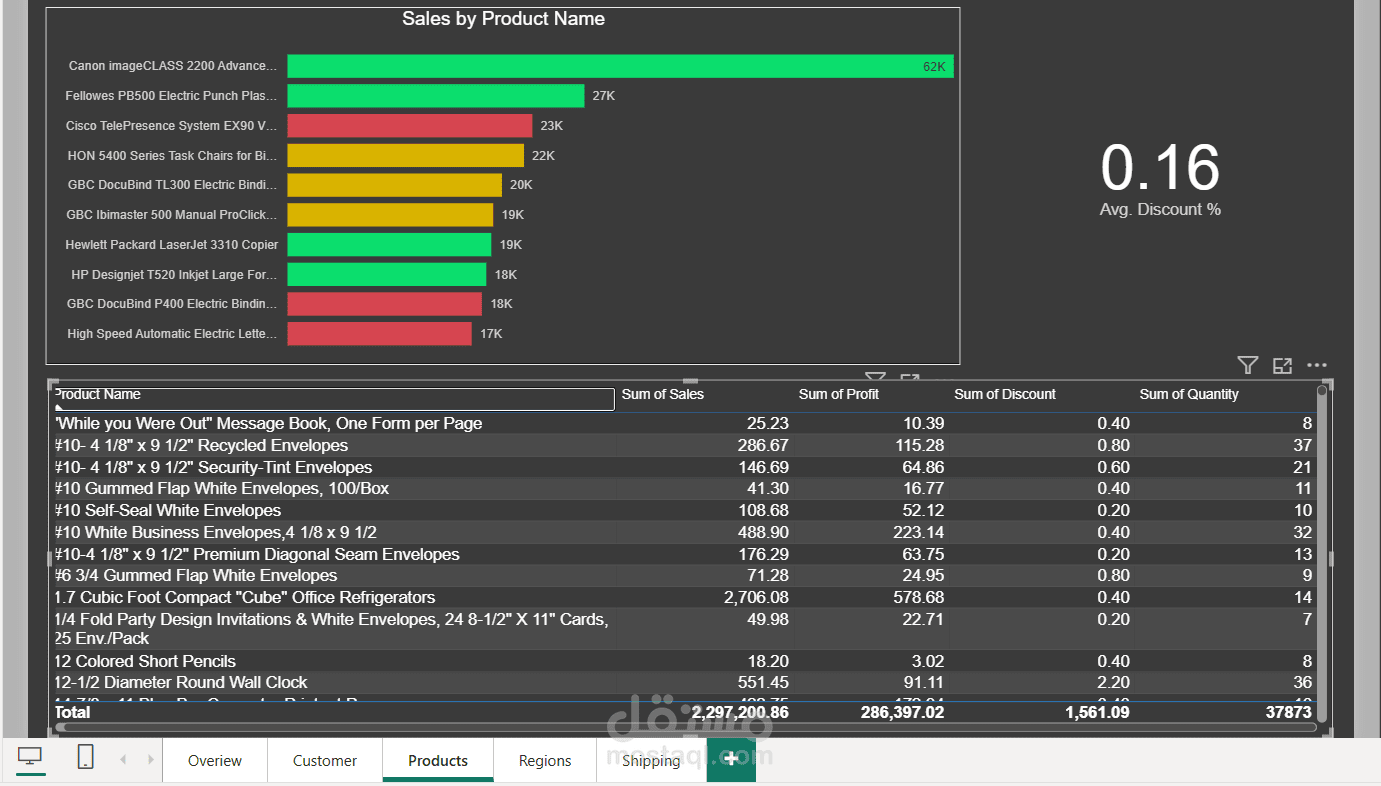This screenshot has width=1381, height=786.
Task: Click the next page tabs arrow
Action: tap(151, 760)
